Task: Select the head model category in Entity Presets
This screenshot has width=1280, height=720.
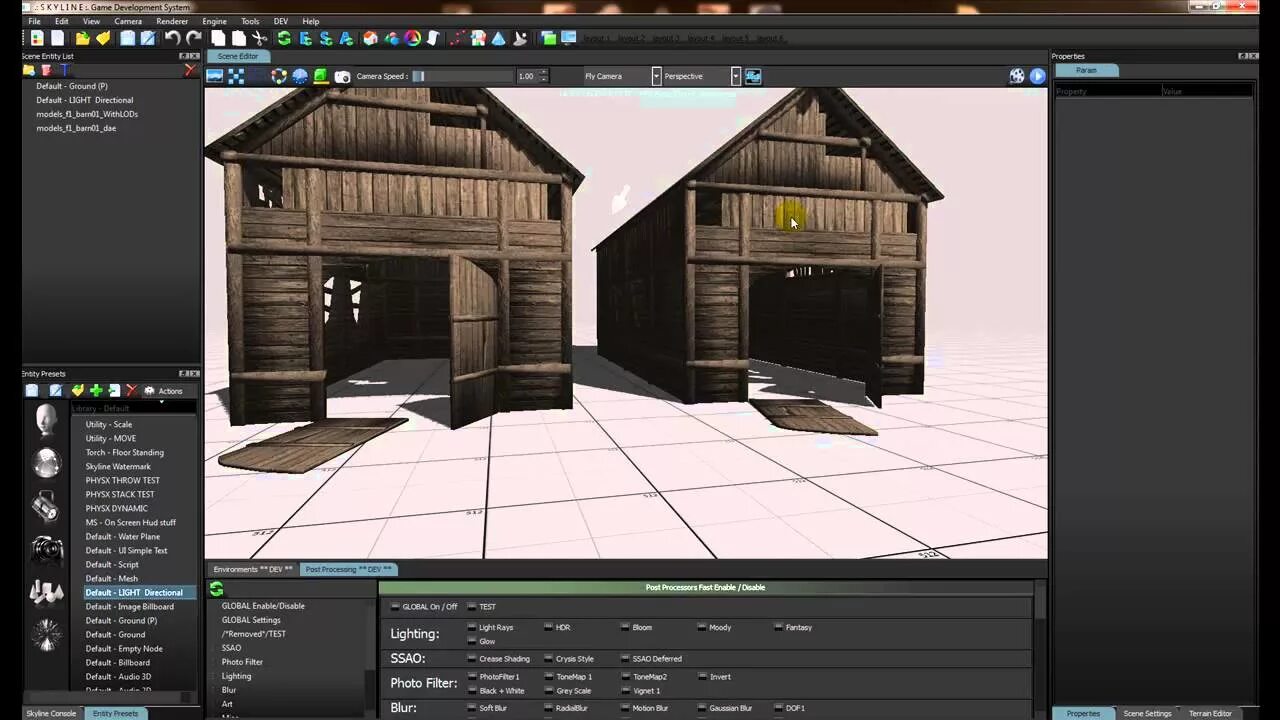Action: pyautogui.click(x=46, y=420)
